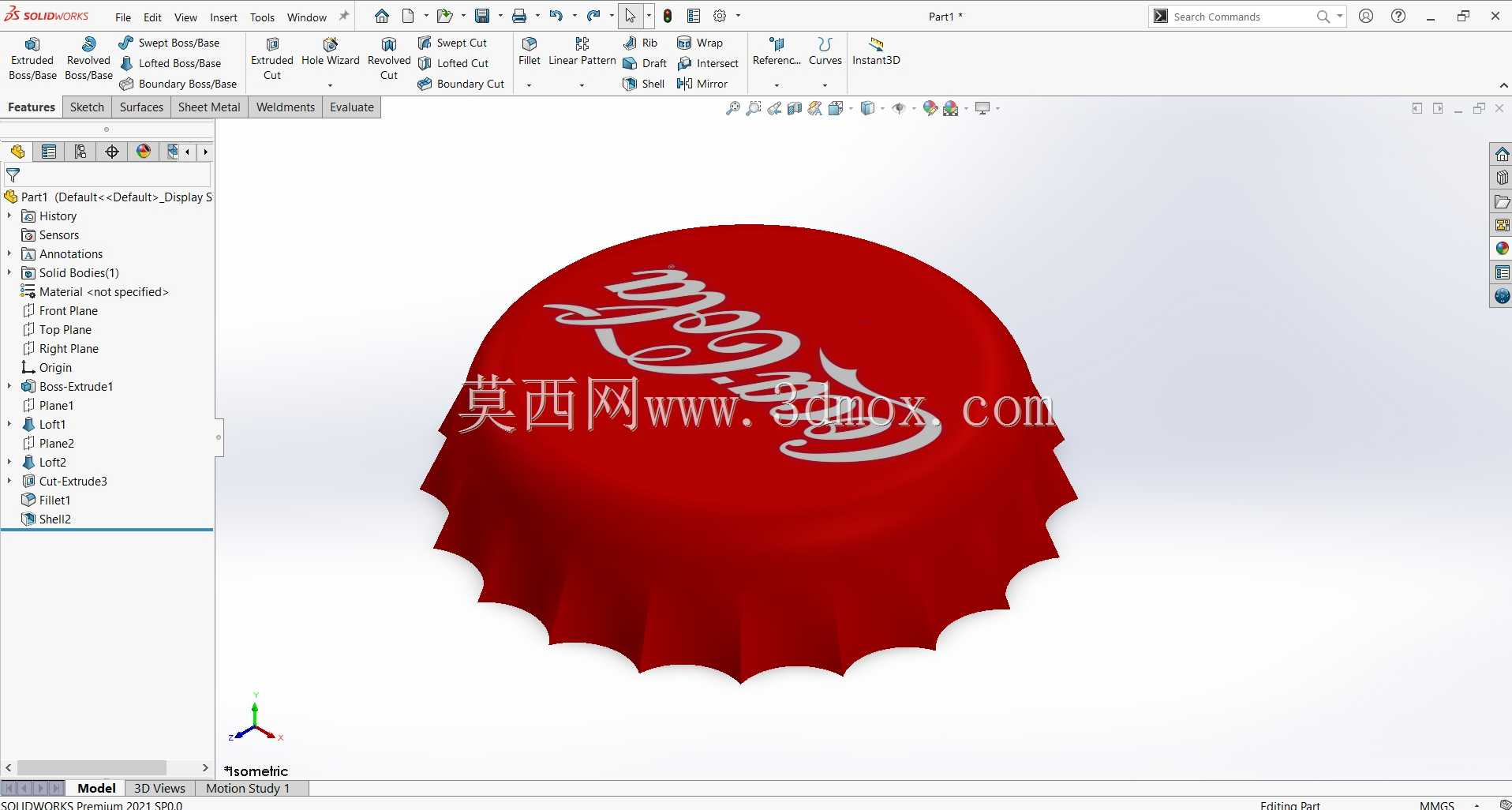Open the Options gear icon
Screen dimensions: 1512x810
pyautogui.click(x=720, y=16)
